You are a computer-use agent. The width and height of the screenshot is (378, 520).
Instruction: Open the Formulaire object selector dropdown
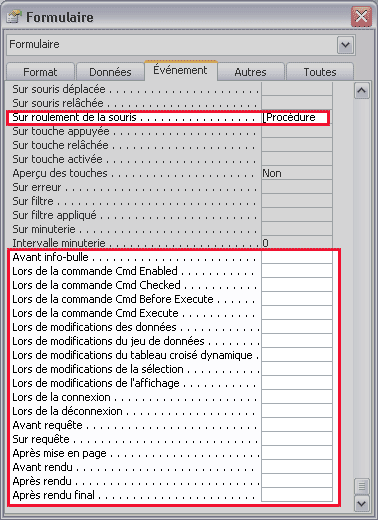(345, 44)
